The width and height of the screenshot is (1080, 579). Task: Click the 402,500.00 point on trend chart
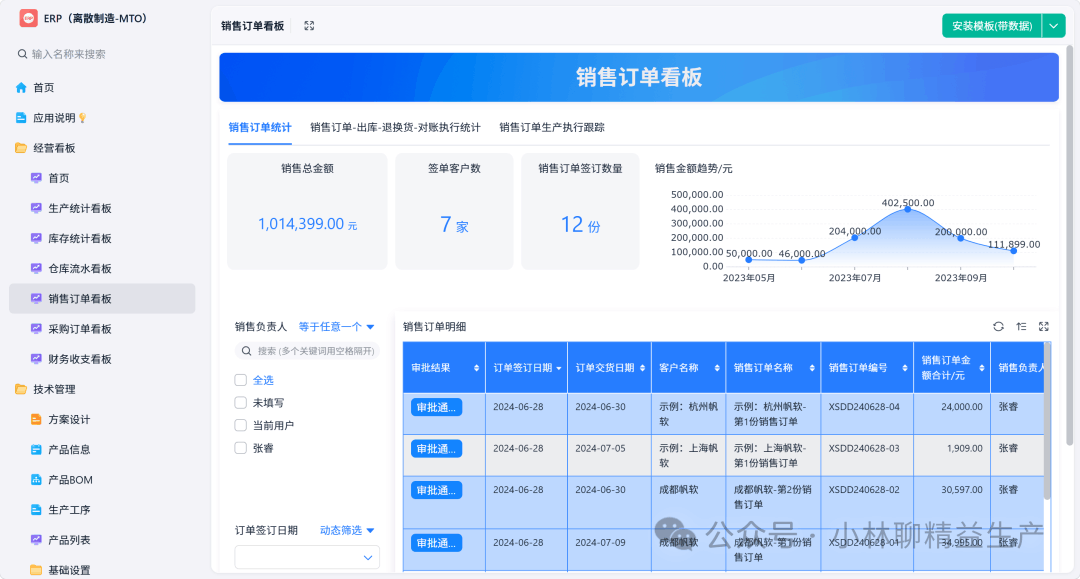click(x=908, y=209)
